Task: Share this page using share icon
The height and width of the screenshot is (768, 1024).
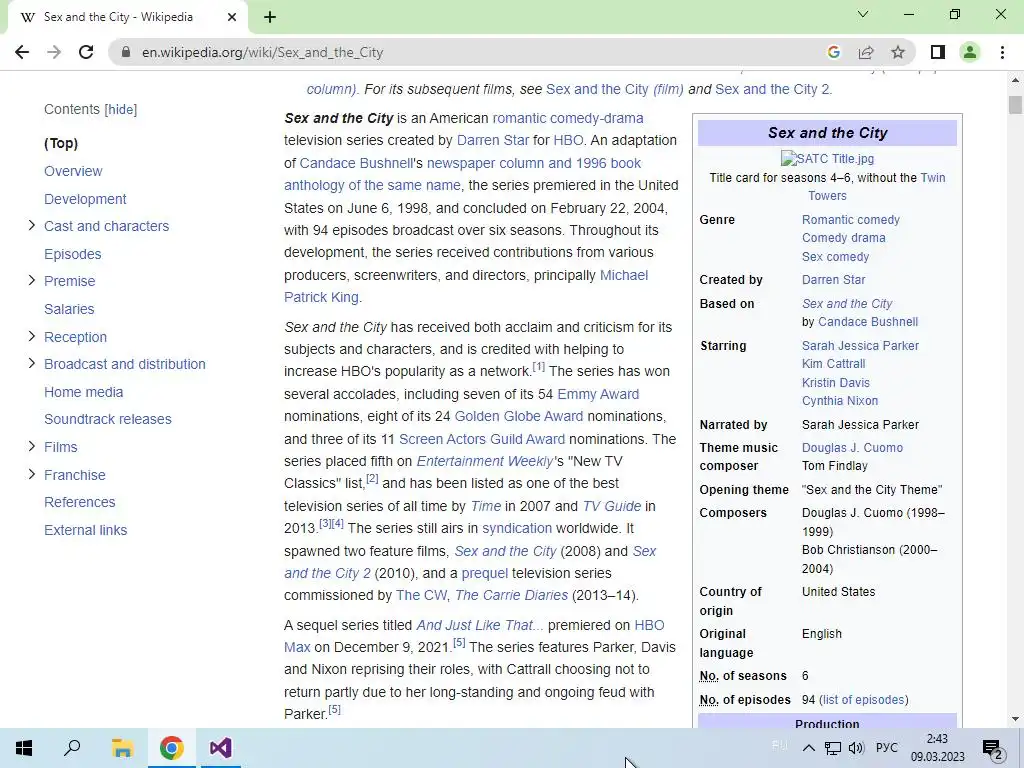Action: [x=866, y=52]
